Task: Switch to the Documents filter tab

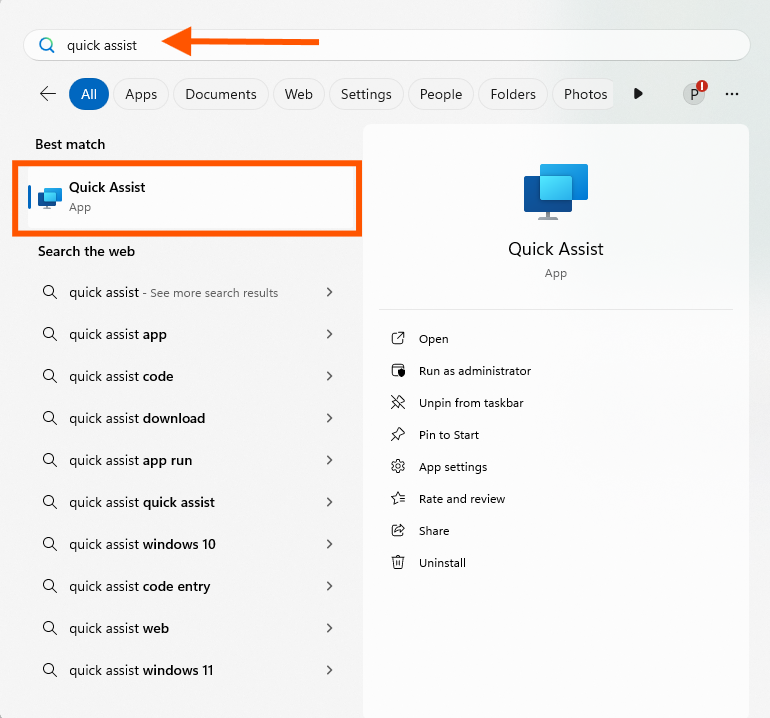Action: pyautogui.click(x=221, y=94)
